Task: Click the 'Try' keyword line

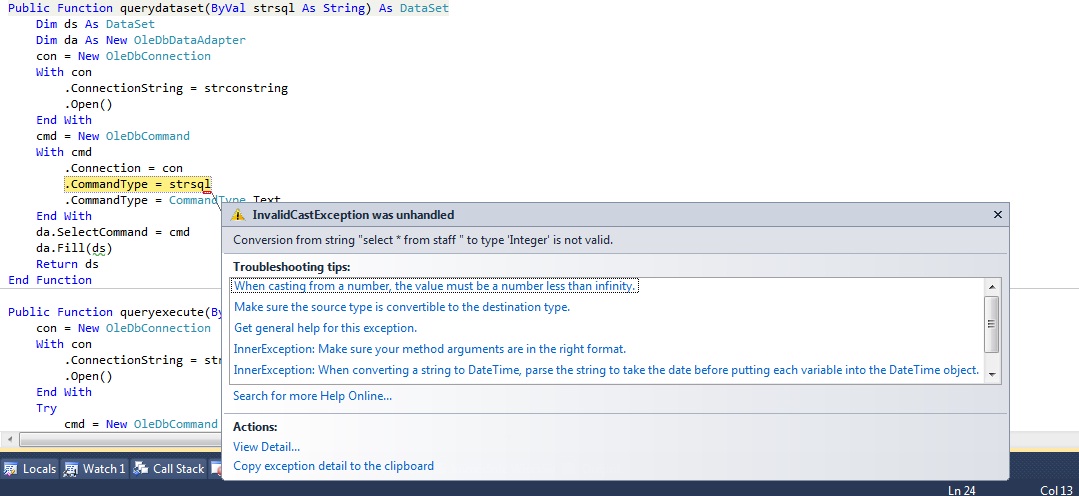Action: (47, 408)
